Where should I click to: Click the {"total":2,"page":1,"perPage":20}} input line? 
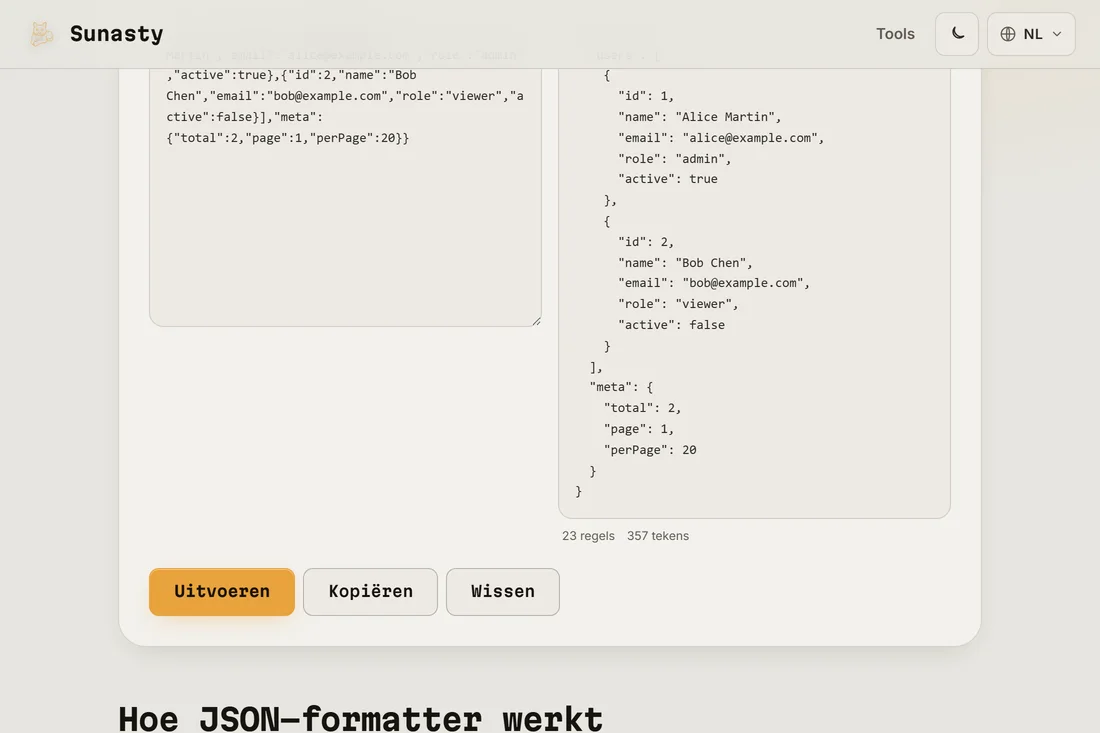pyautogui.click(x=288, y=137)
